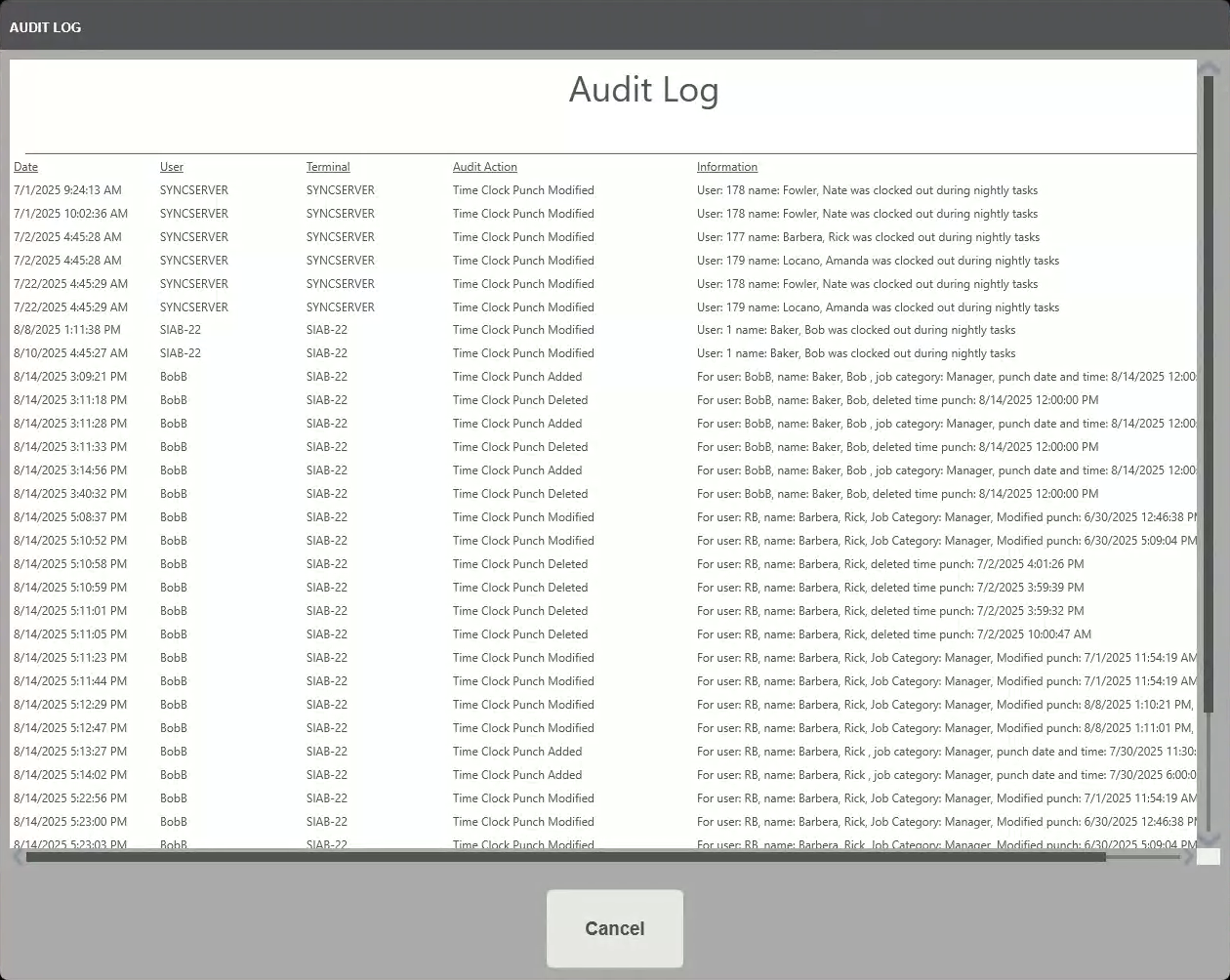Click the Audit Action column header
1230x980 pixels.
[x=485, y=167]
